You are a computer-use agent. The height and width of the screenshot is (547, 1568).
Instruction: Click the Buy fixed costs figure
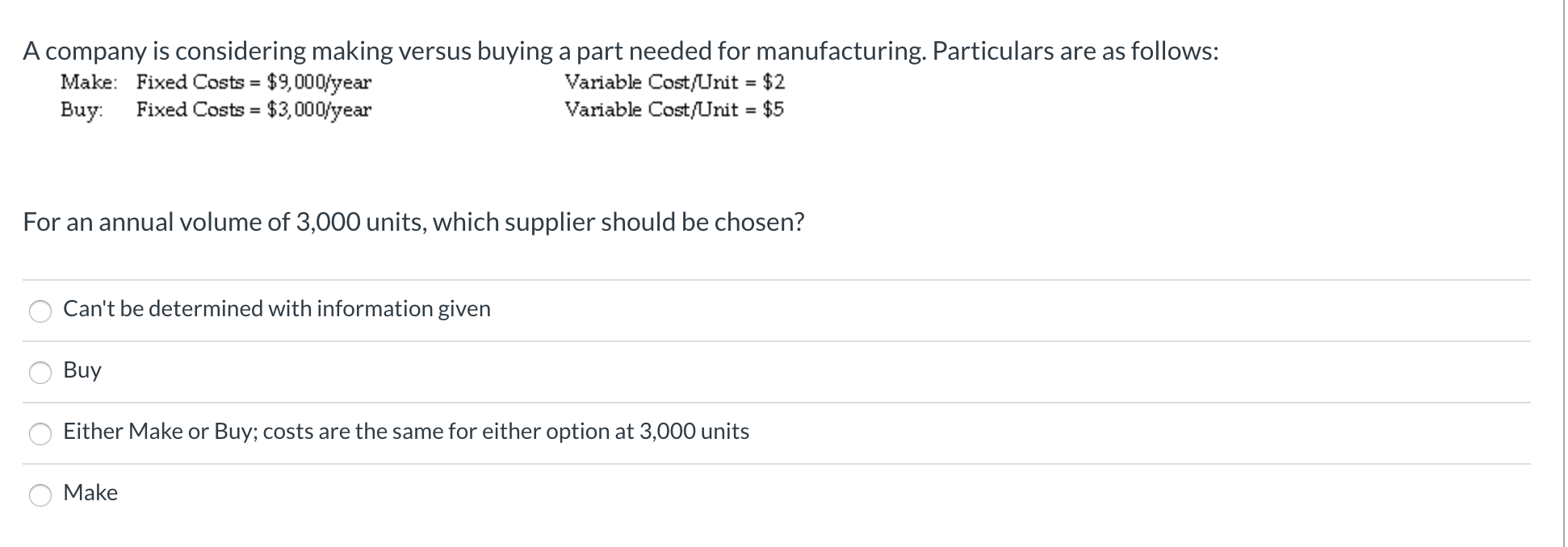coord(318,109)
